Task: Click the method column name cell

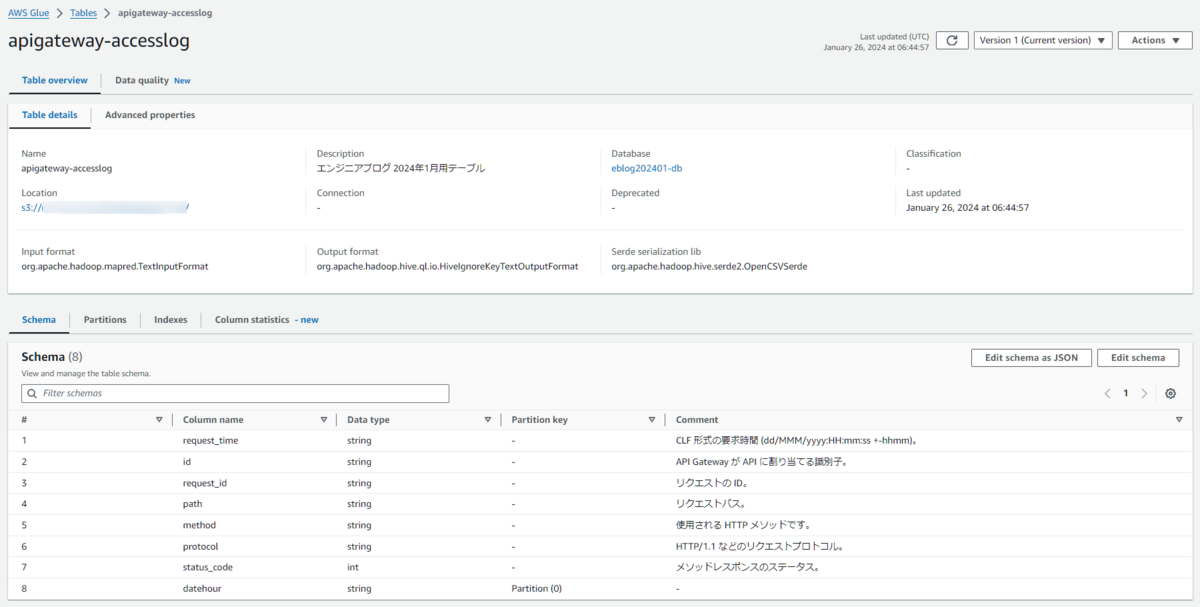Action: click(x=199, y=525)
